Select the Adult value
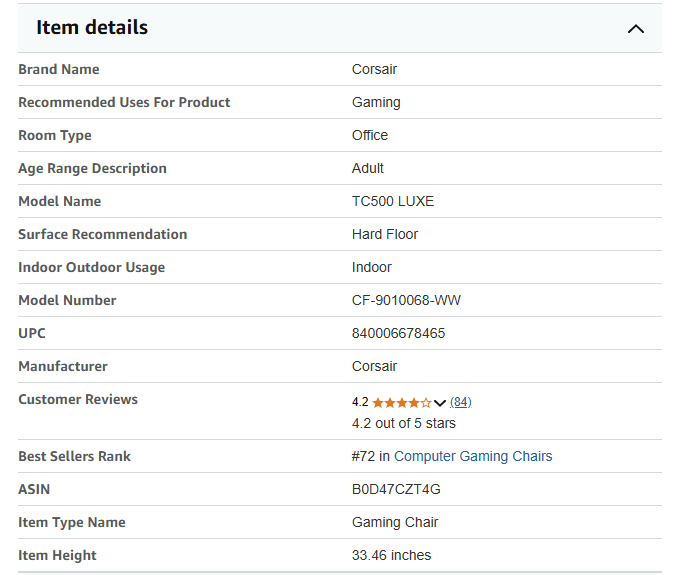Screen dimensions: 675x575 368,168
